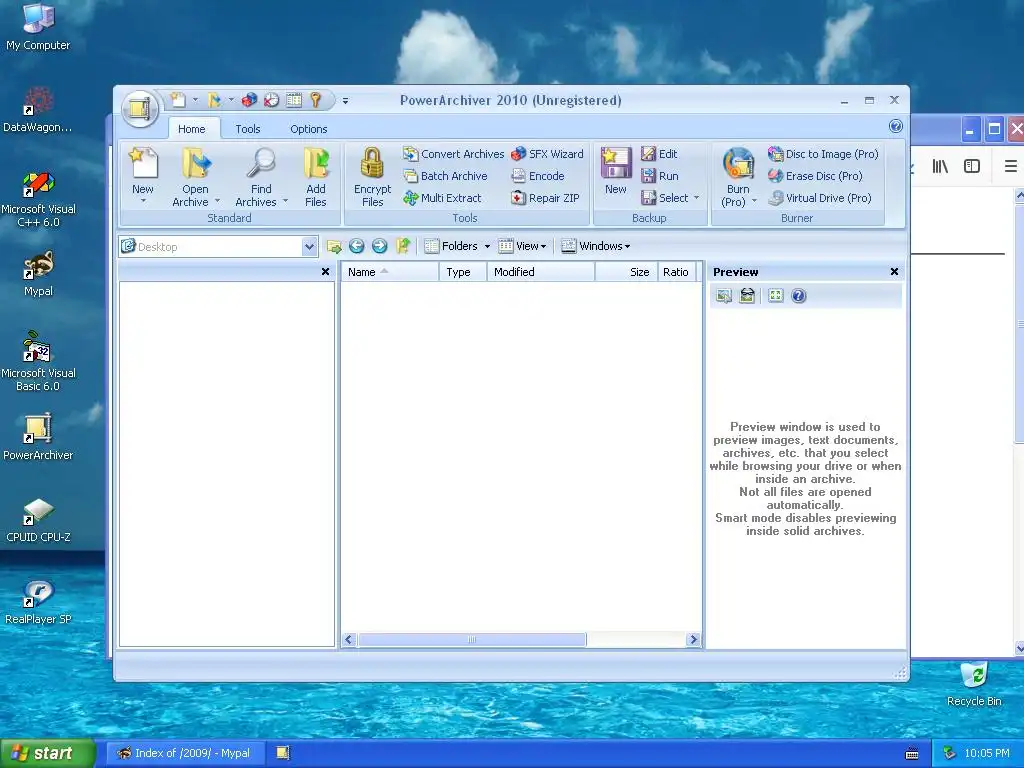Sort by the Ratio column header
The width and height of the screenshot is (1024, 768).
click(x=676, y=272)
